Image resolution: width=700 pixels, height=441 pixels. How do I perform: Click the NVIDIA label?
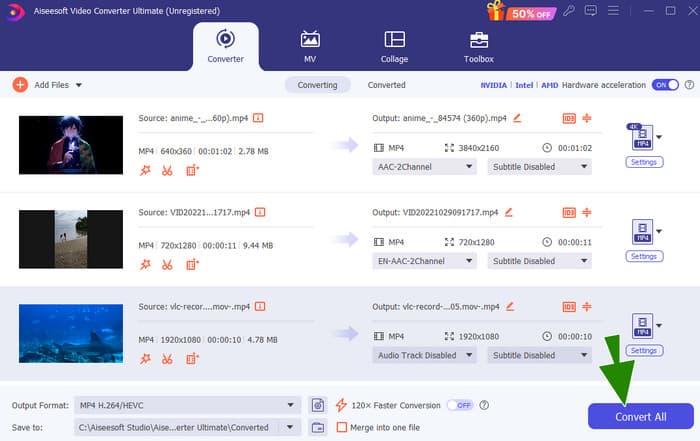click(x=494, y=85)
